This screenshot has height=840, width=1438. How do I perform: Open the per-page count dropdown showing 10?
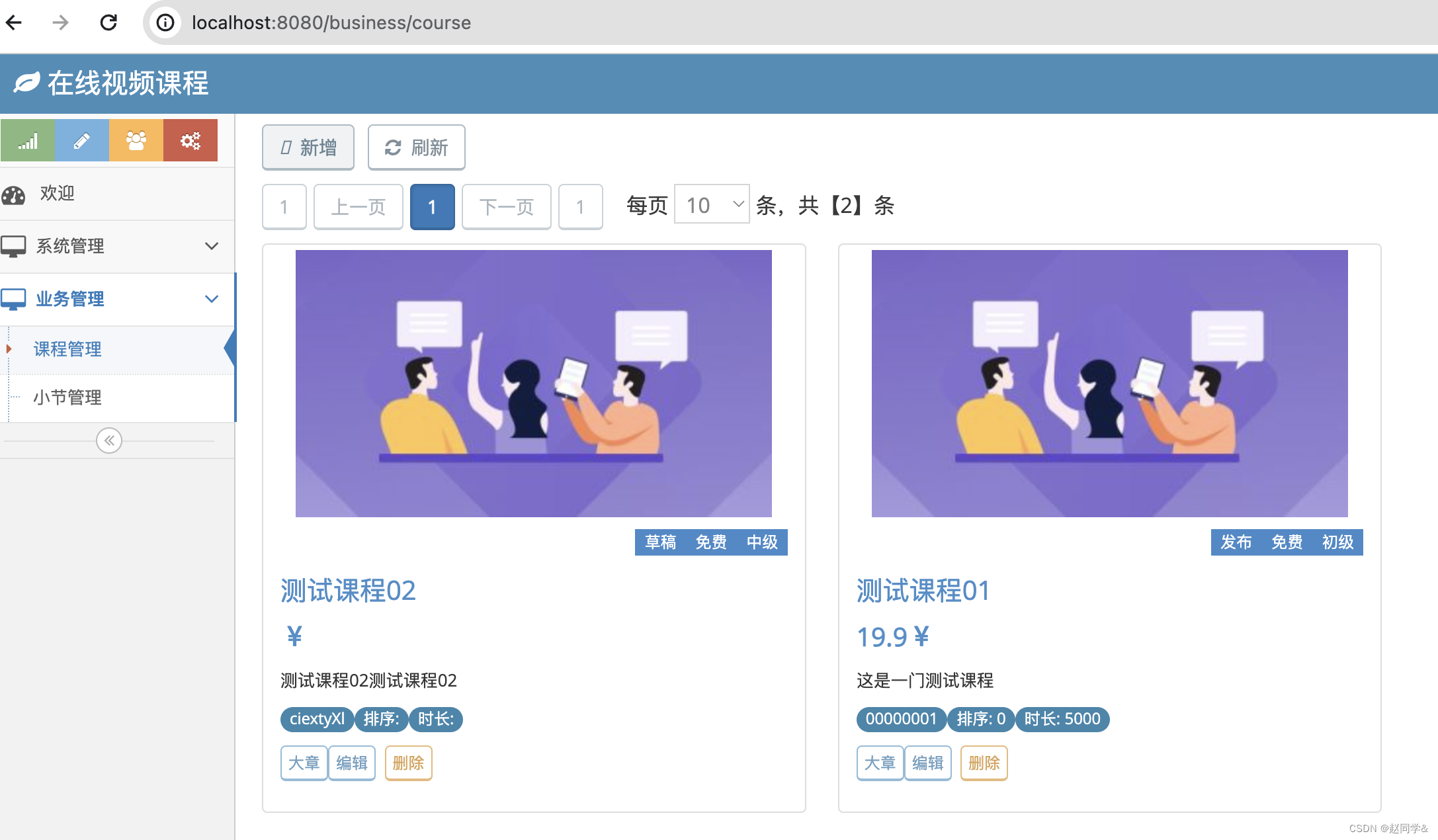712,205
